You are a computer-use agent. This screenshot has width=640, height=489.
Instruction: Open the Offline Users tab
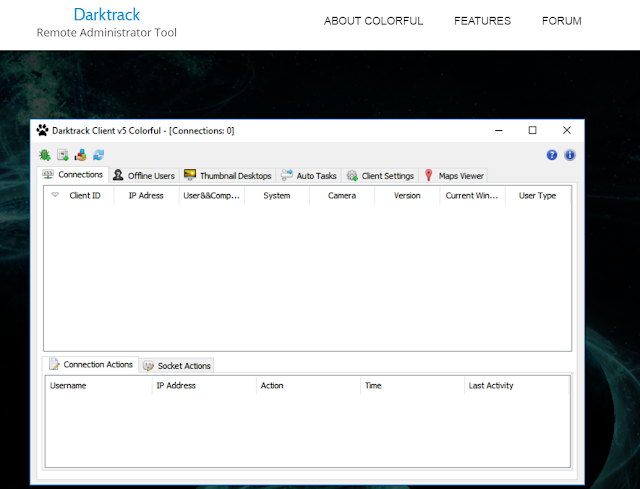144,176
